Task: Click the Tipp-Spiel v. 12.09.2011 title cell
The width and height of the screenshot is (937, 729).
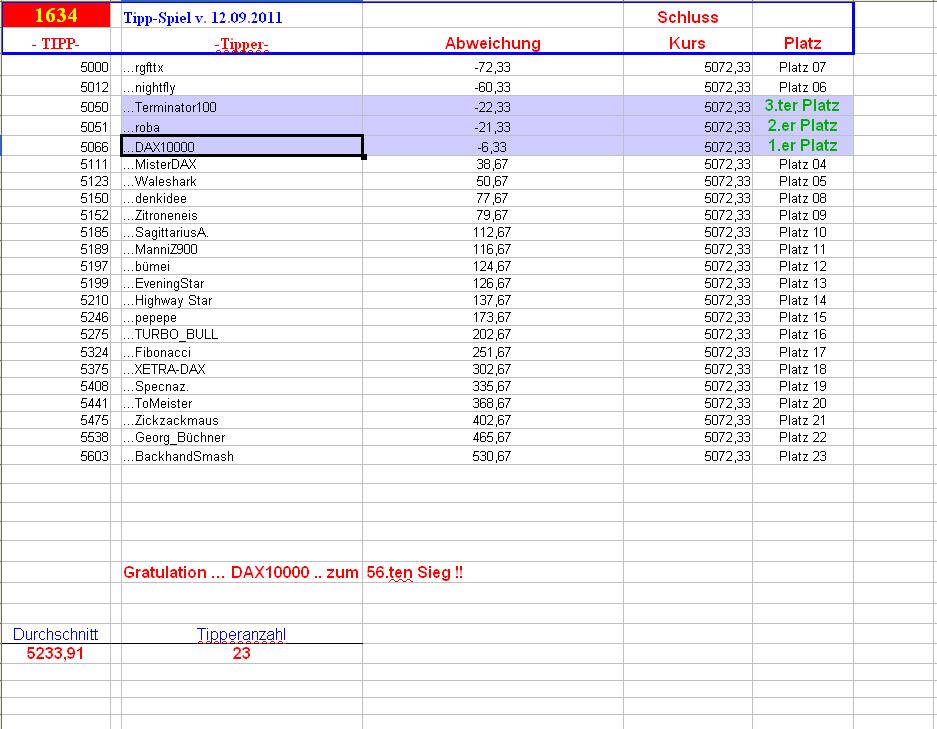Action: click(x=200, y=17)
